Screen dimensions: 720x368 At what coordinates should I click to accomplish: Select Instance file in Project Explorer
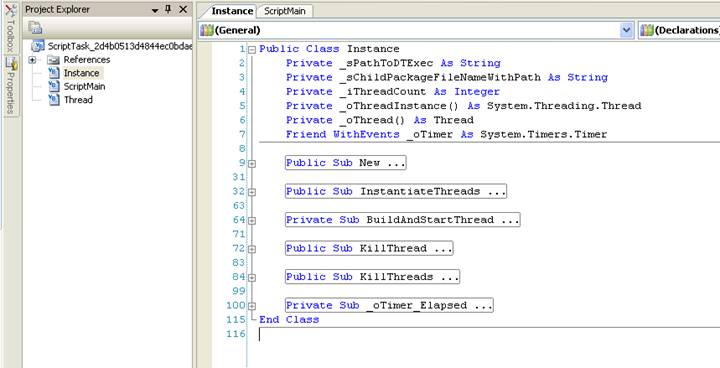(x=81, y=73)
